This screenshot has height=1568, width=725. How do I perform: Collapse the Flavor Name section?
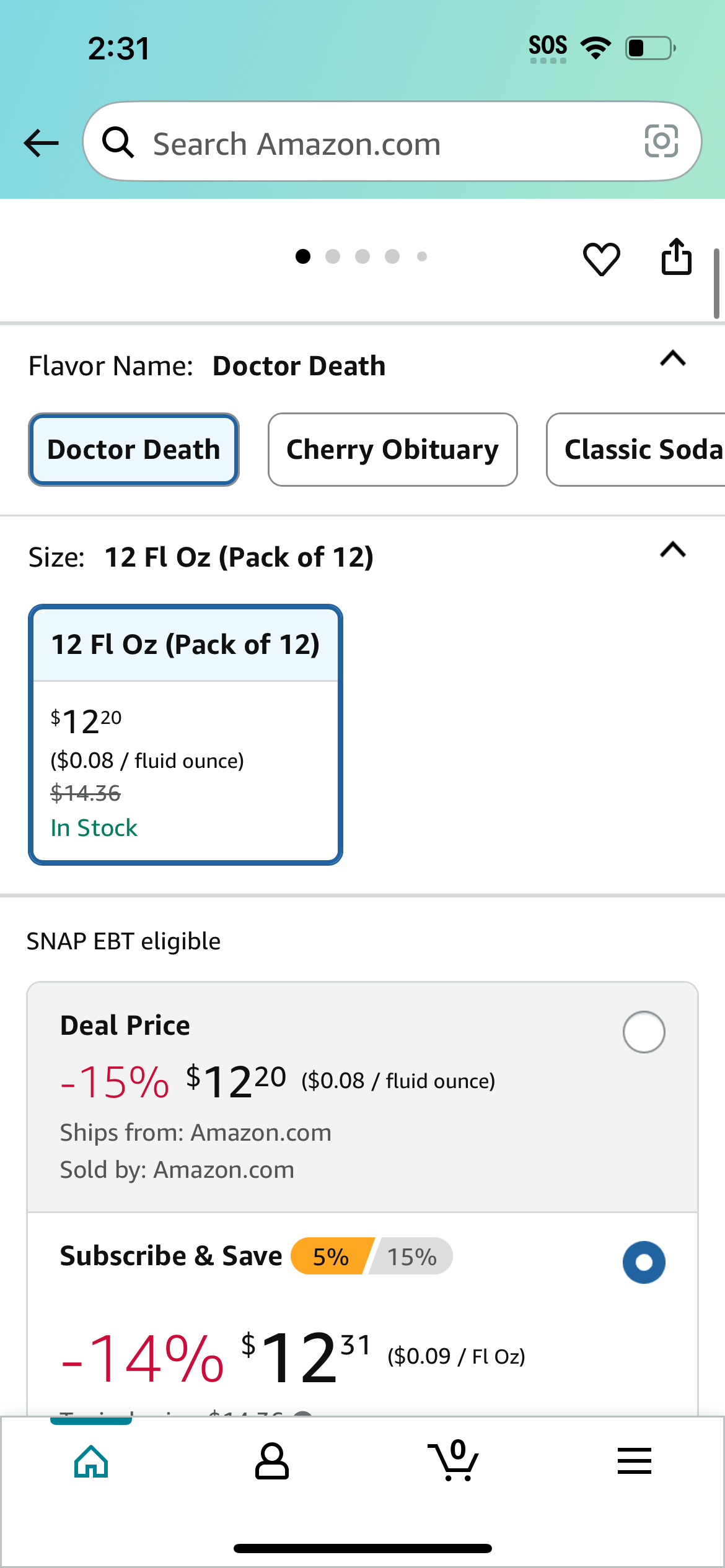tap(673, 359)
